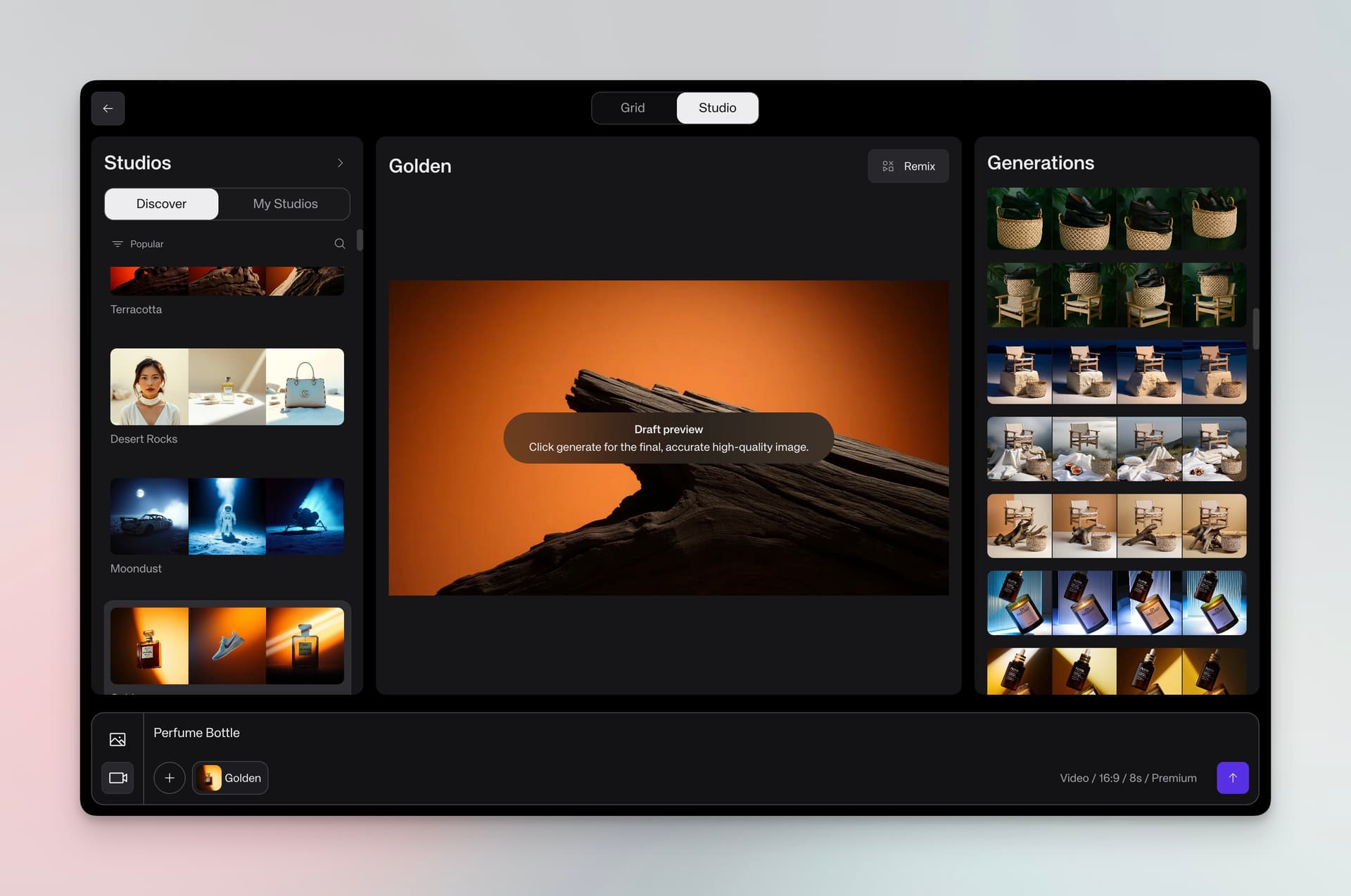1351x896 pixels.
Task: Click the Golden studio chip in prompt bar
Action: coord(230,778)
